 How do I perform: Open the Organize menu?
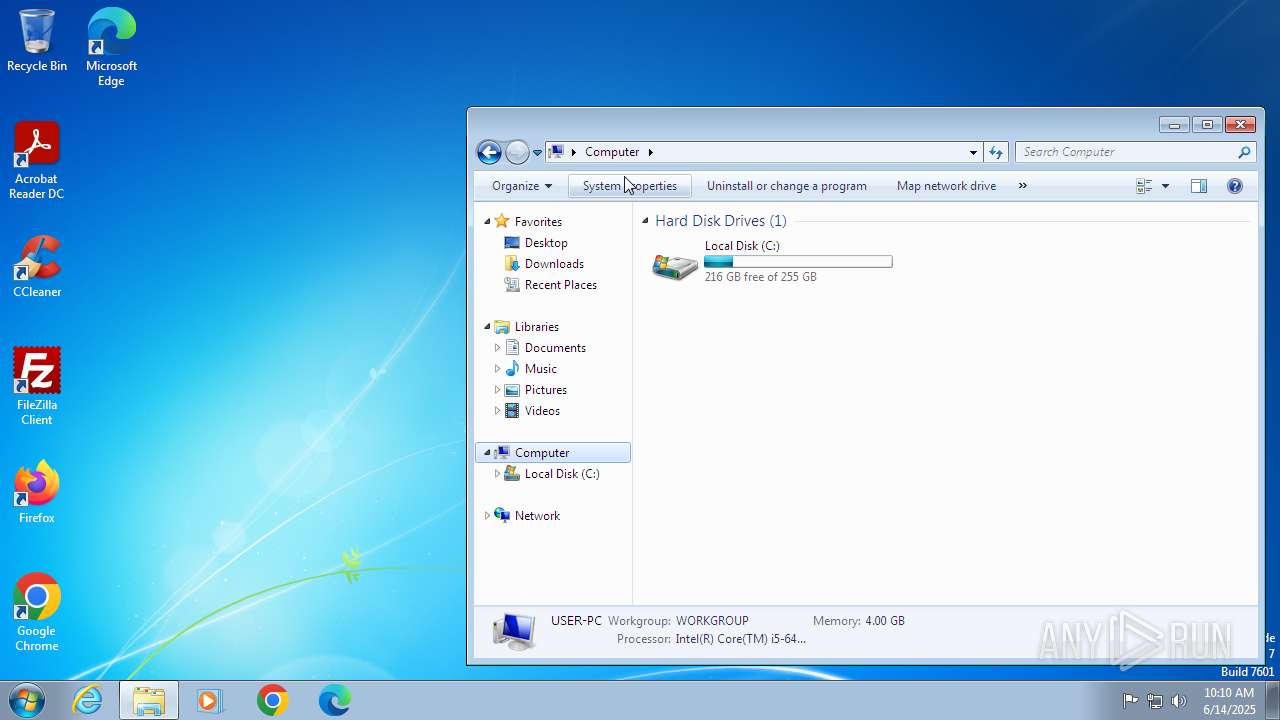(x=521, y=186)
